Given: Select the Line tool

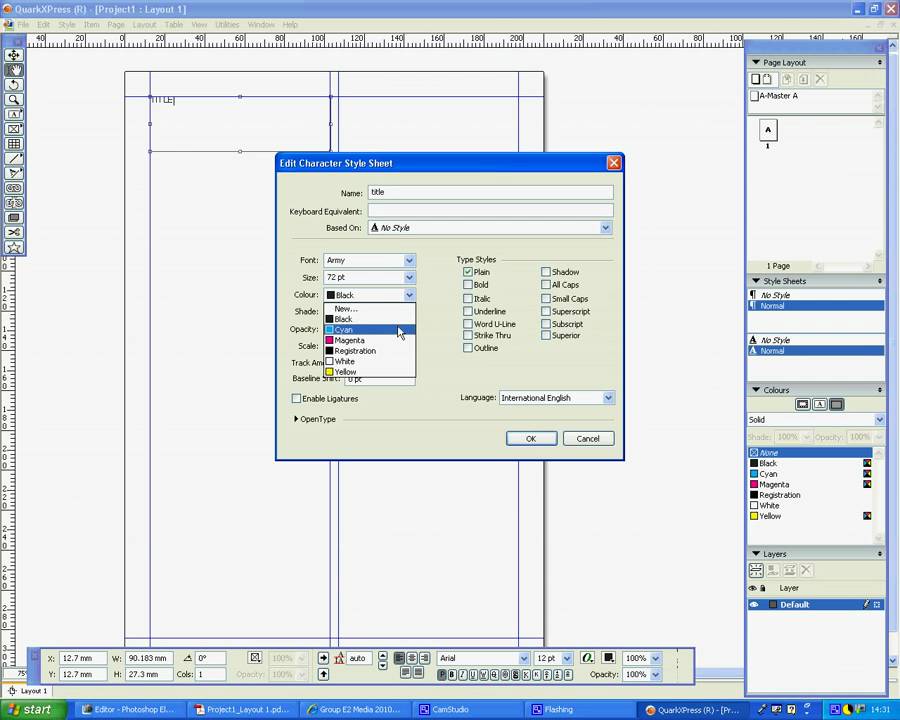Looking at the screenshot, I should (x=14, y=158).
